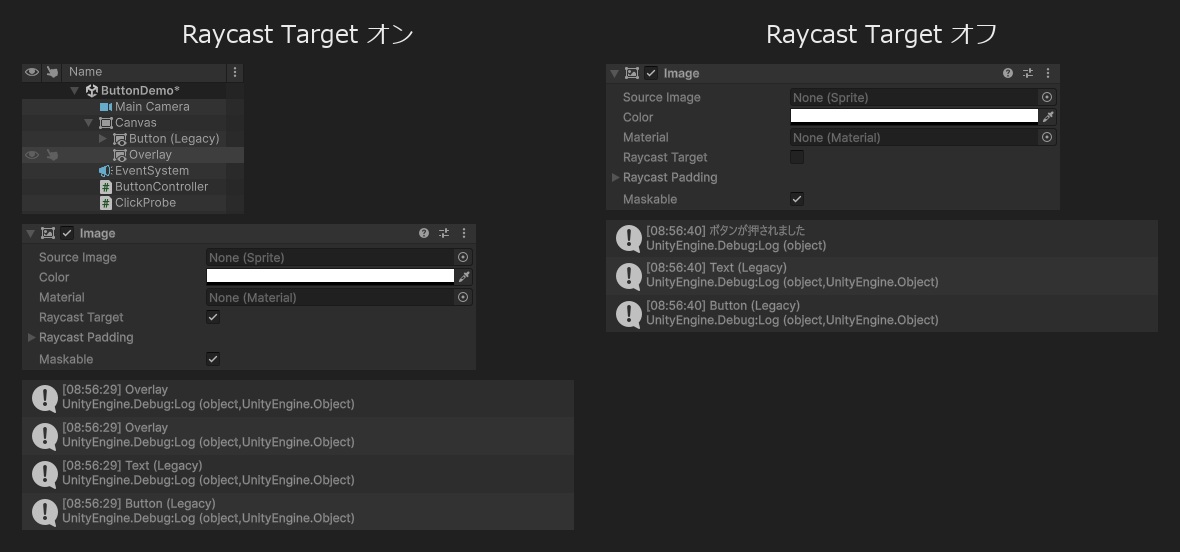Collapse the left Image component foldout
Screen dimensions: 1180x552
(30, 234)
